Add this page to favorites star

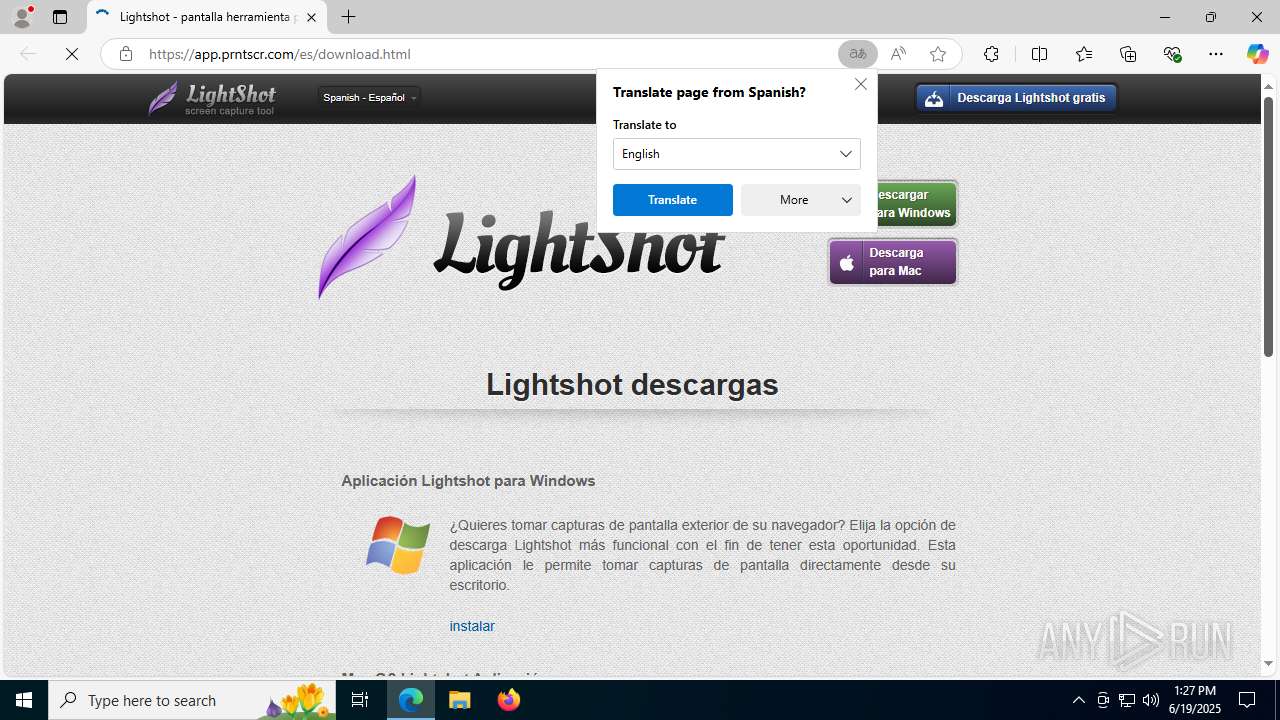(938, 54)
